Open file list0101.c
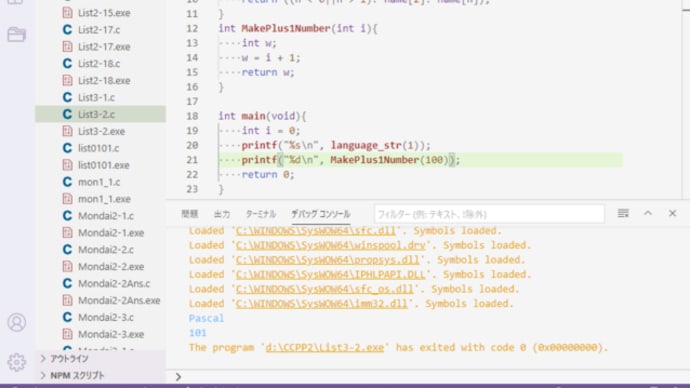The width and height of the screenshot is (690, 388). tap(99, 148)
